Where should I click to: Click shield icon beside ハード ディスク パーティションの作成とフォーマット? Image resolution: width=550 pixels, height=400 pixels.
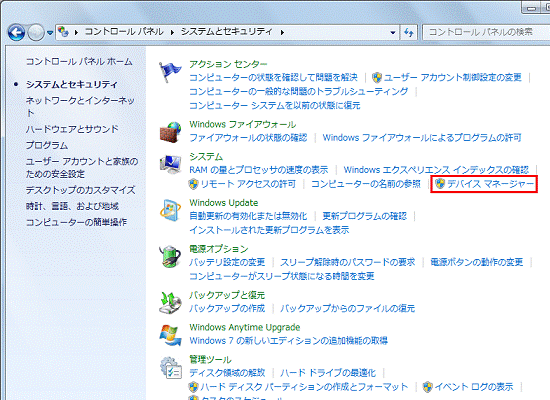tap(193, 387)
